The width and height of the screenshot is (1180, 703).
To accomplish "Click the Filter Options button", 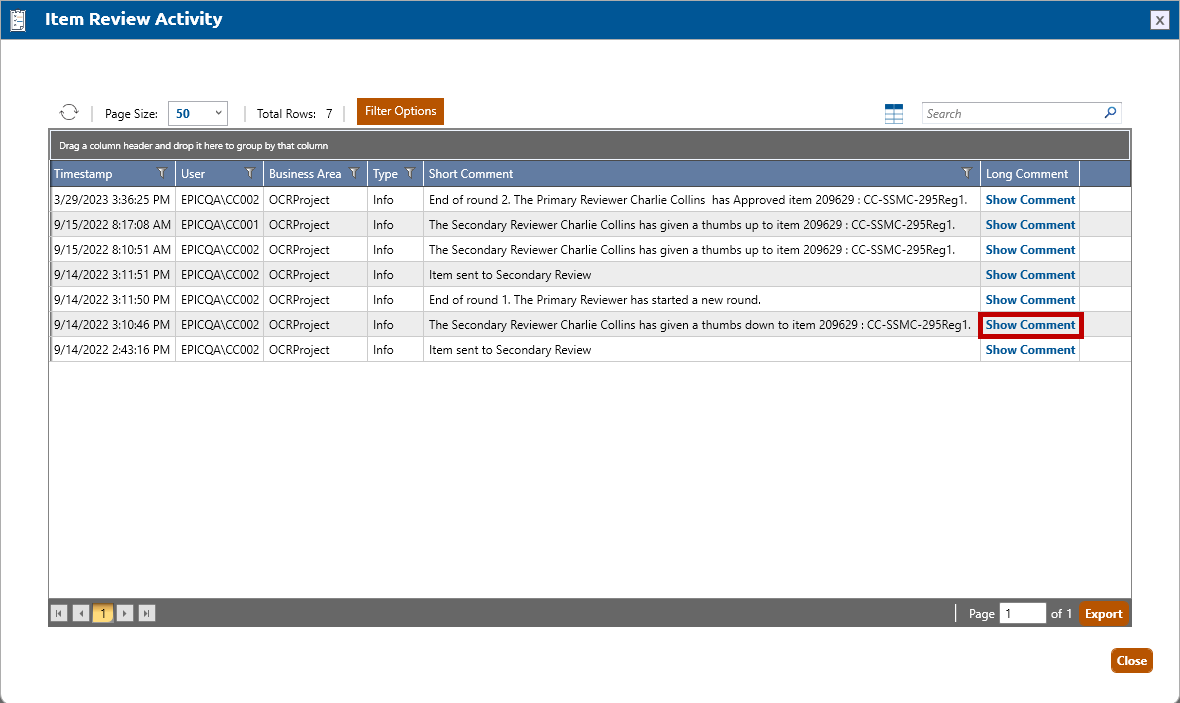I will tap(400, 111).
